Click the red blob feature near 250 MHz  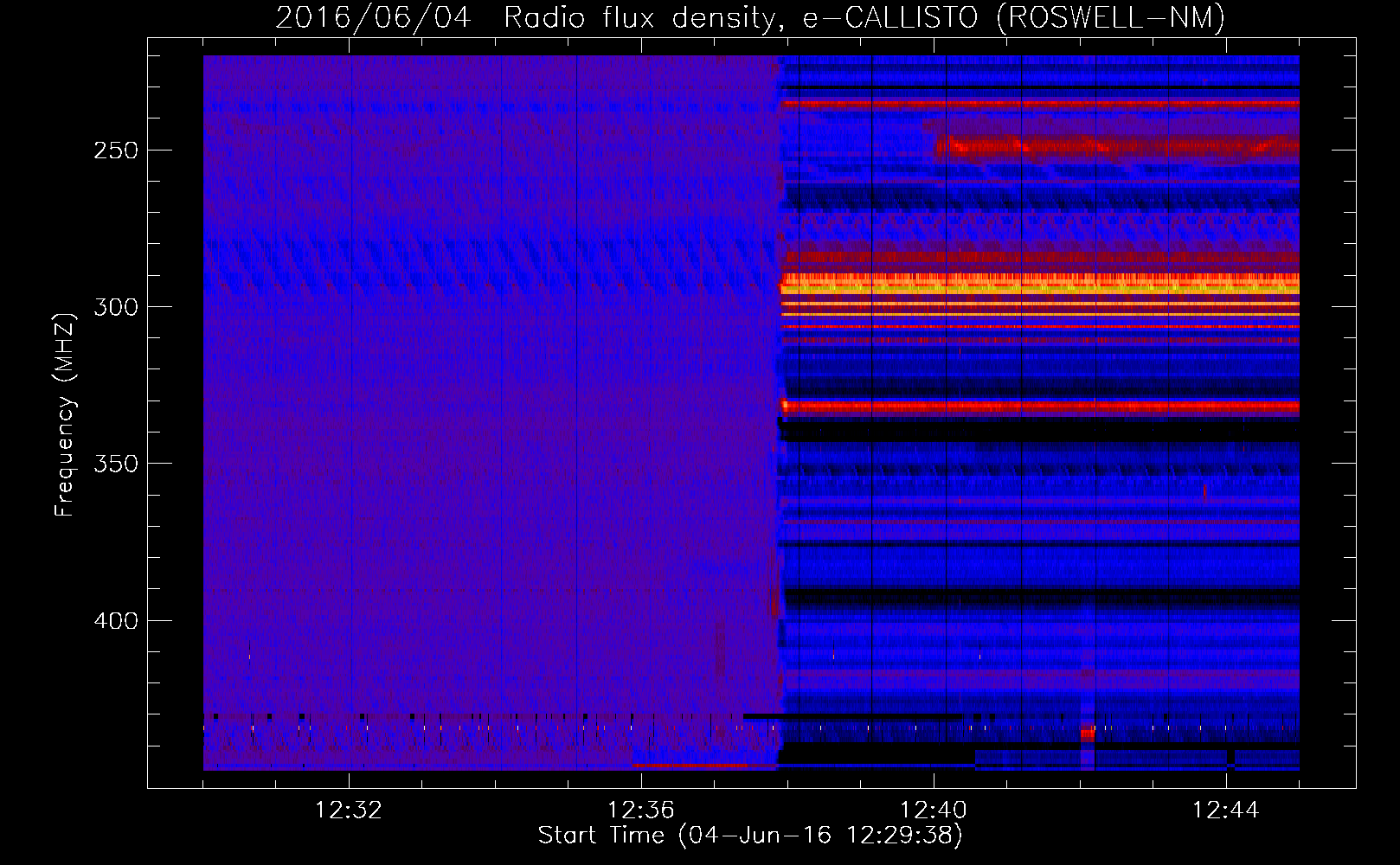point(1116,147)
